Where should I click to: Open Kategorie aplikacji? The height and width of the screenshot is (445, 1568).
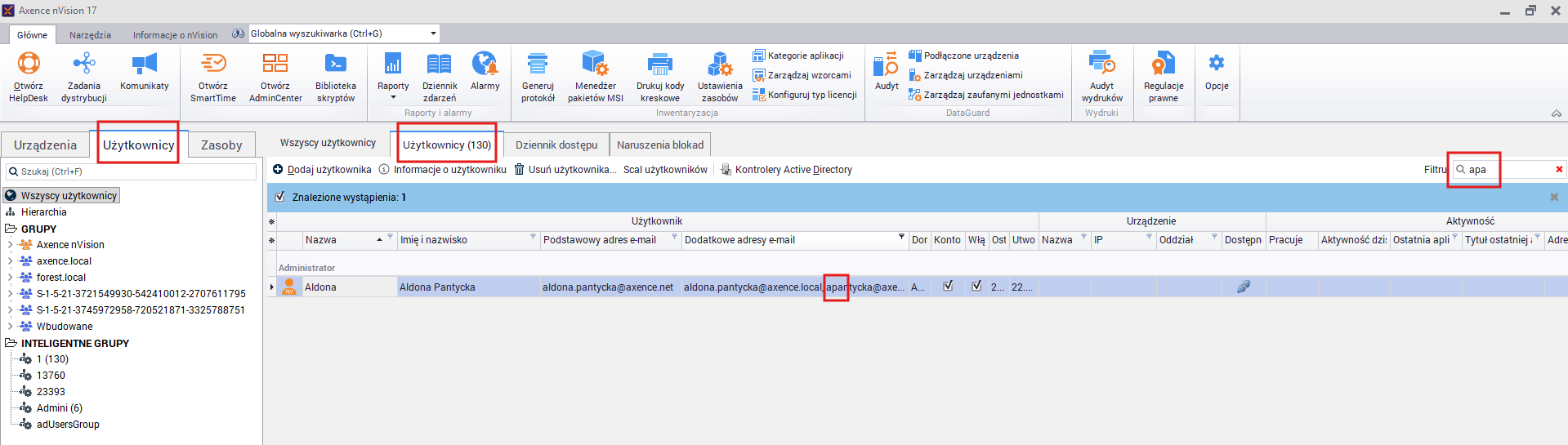tap(798, 56)
